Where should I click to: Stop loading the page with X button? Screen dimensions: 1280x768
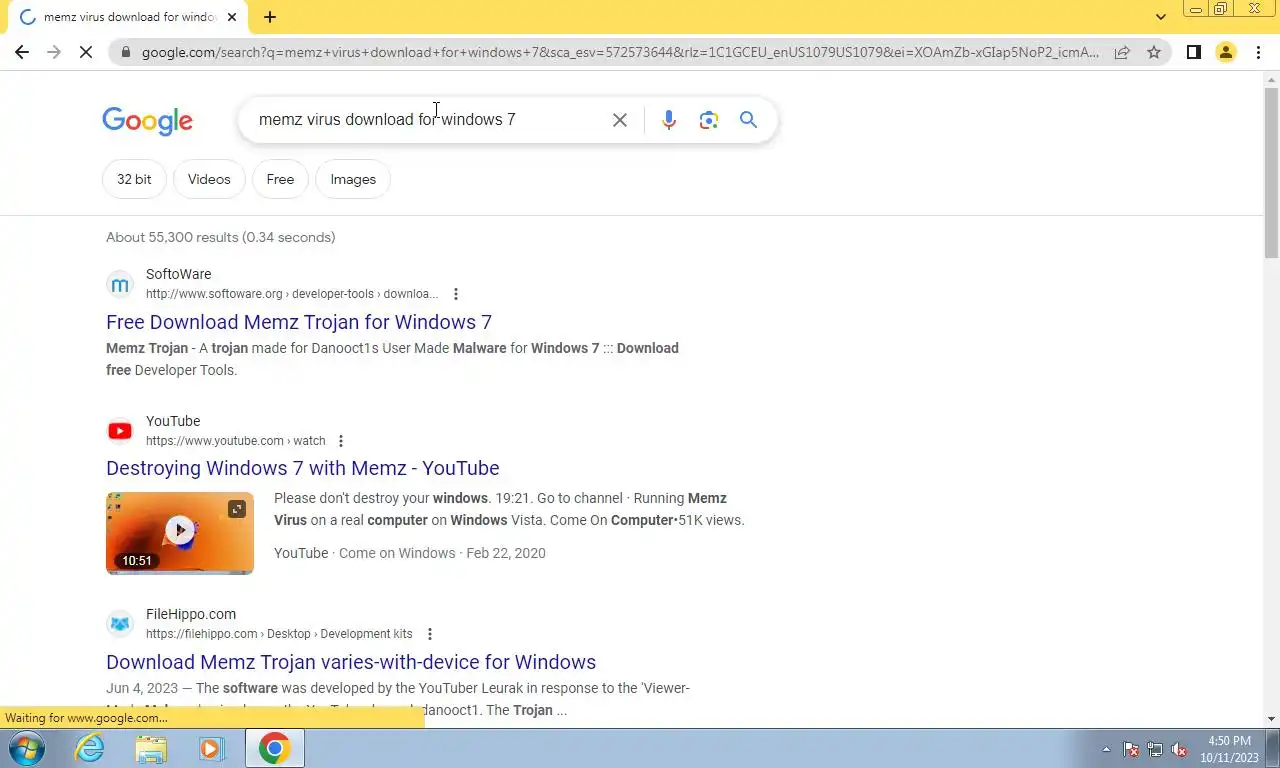86,52
